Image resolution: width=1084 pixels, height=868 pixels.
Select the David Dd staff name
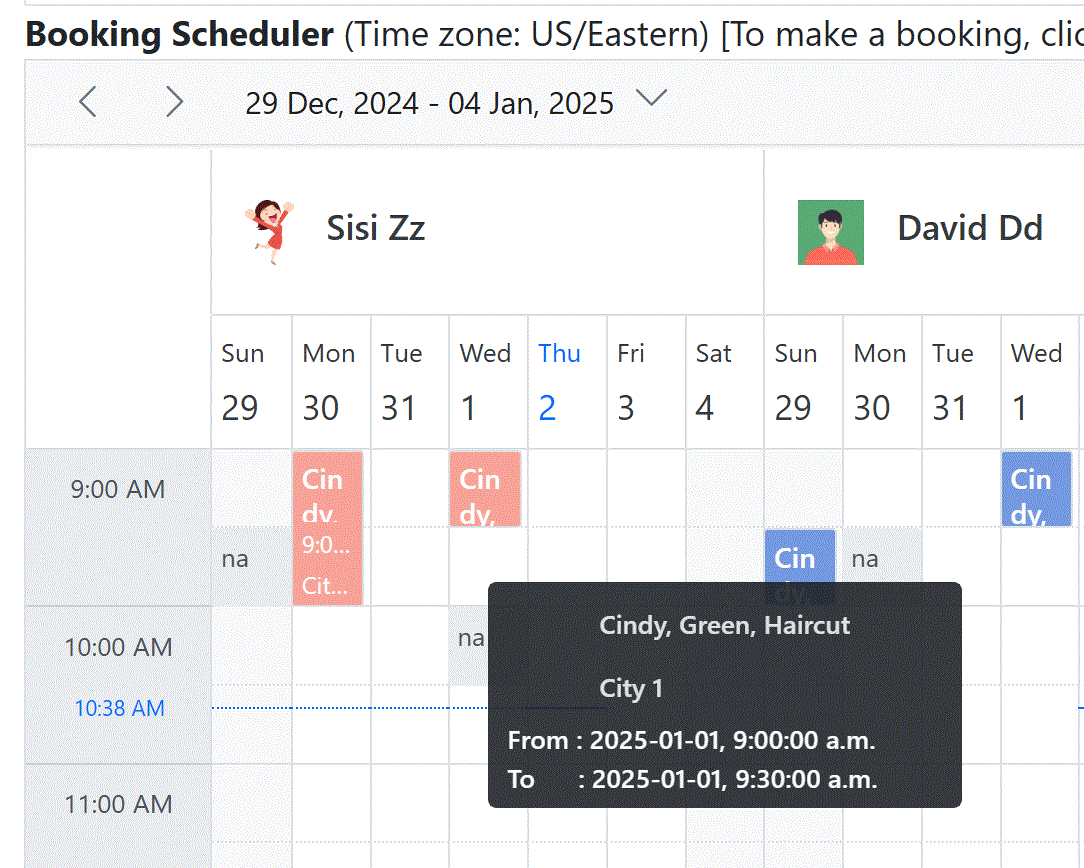pos(969,229)
